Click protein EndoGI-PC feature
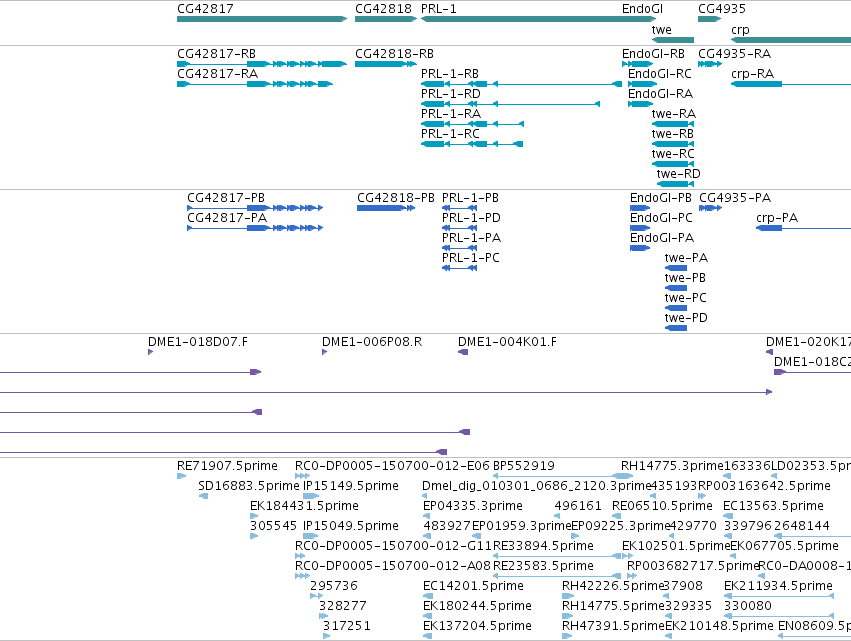The width and height of the screenshot is (851, 641). pyautogui.click(x=640, y=228)
